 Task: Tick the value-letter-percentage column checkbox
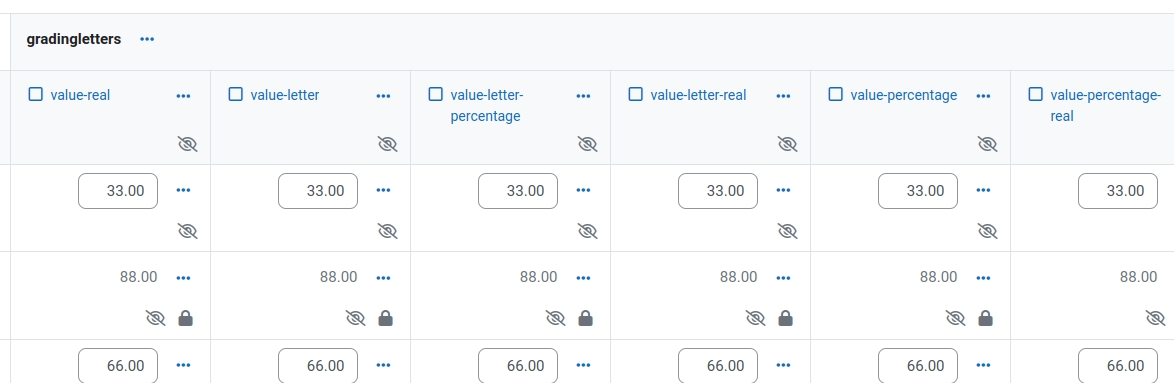(436, 94)
